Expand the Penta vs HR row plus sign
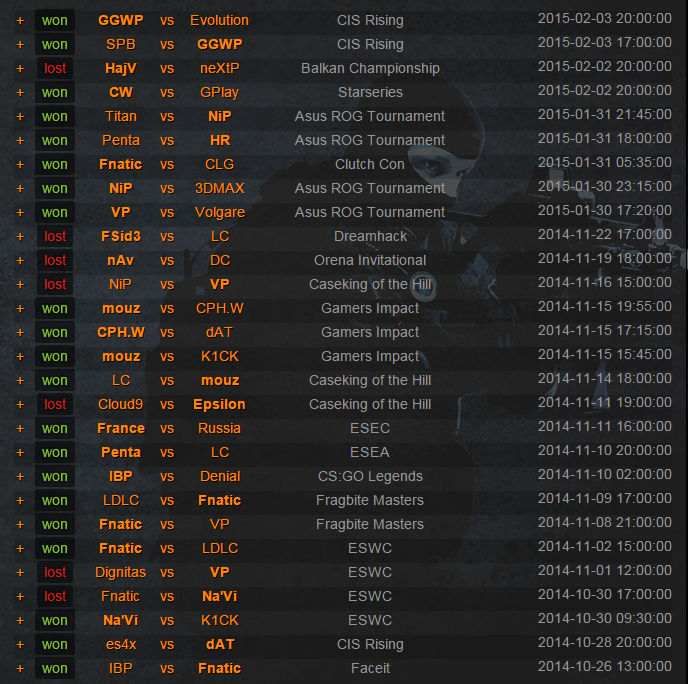688x684 pixels. pyautogui.click(x=20, y=141)
